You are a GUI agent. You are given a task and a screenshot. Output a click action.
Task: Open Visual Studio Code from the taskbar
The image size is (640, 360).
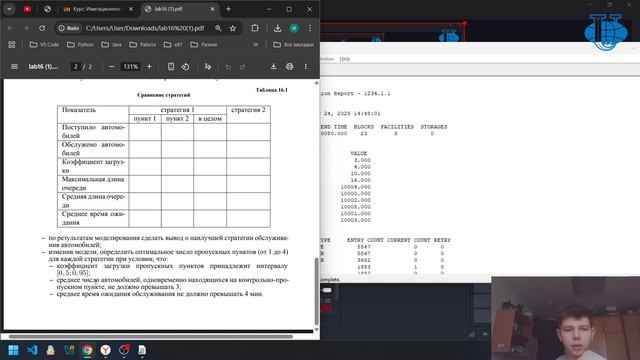[32, 350]
